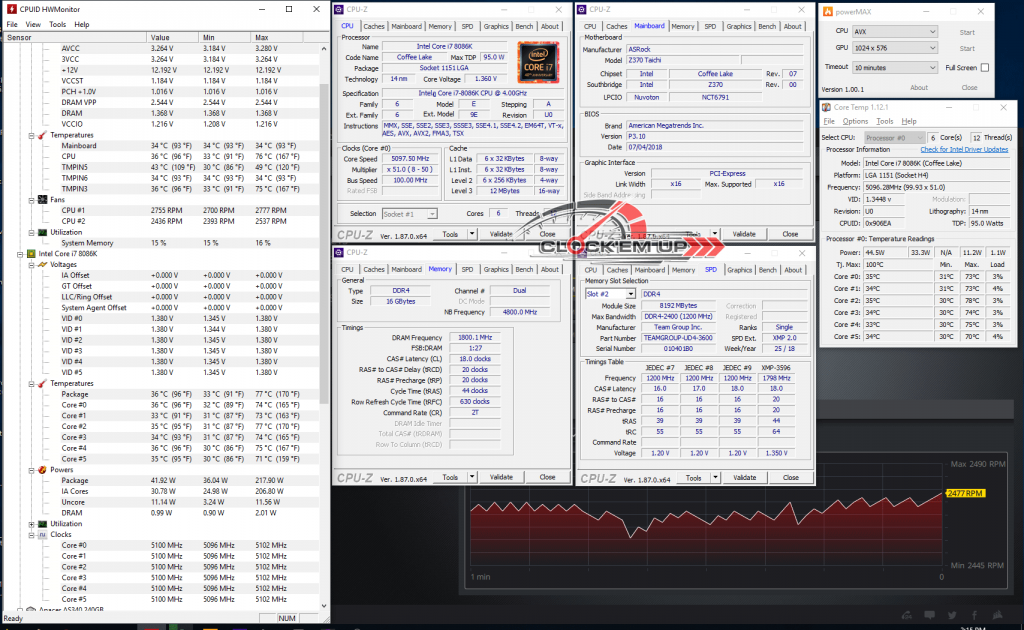The image size is (1024, 630).
Task: Click the powerMAX title bar icon
Action: pos(827,12)
